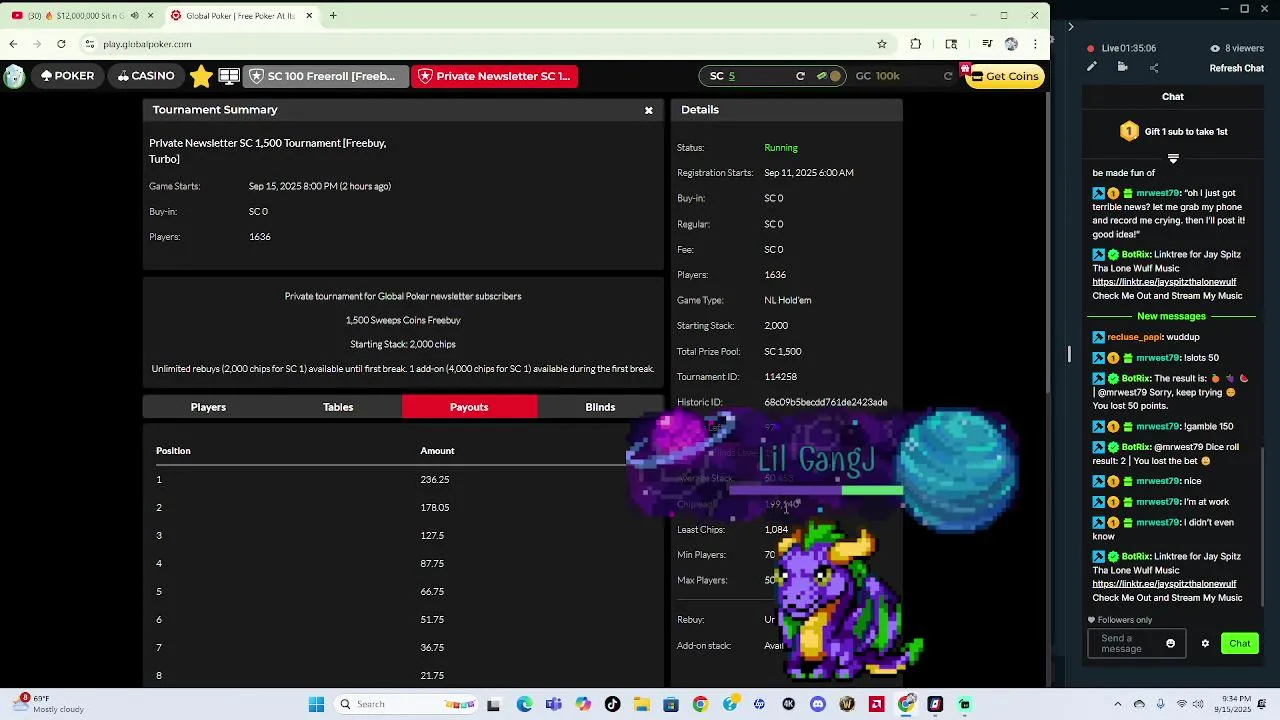1280x720 pixels.
Task: Open Discord from taskbar
Action: 818,704
